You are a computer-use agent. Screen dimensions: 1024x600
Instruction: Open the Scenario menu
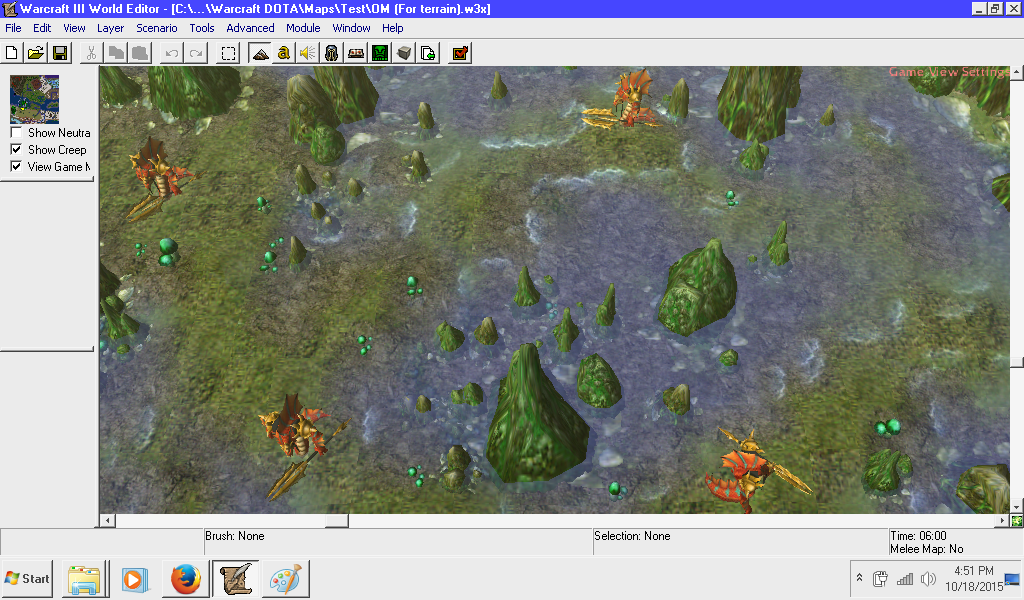pyautogui.click(x=157, y=28)
